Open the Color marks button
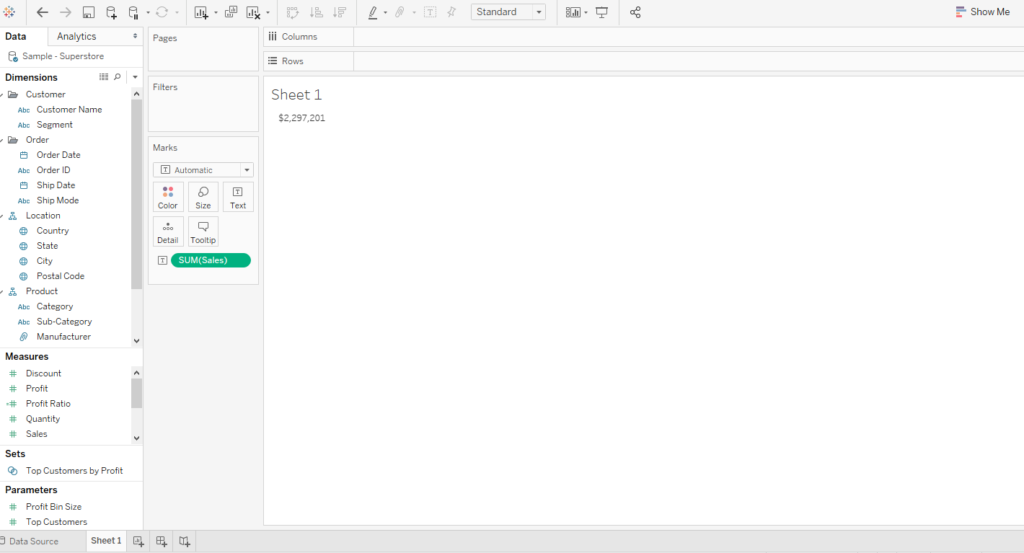 (168, 197)
